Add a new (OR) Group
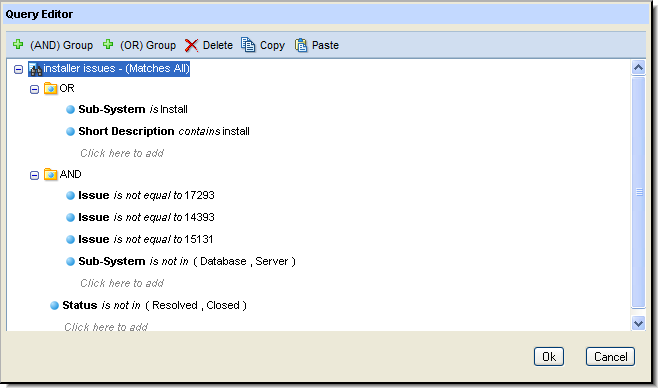The height and width of the screenshot is (388, 658). [139, 45]
